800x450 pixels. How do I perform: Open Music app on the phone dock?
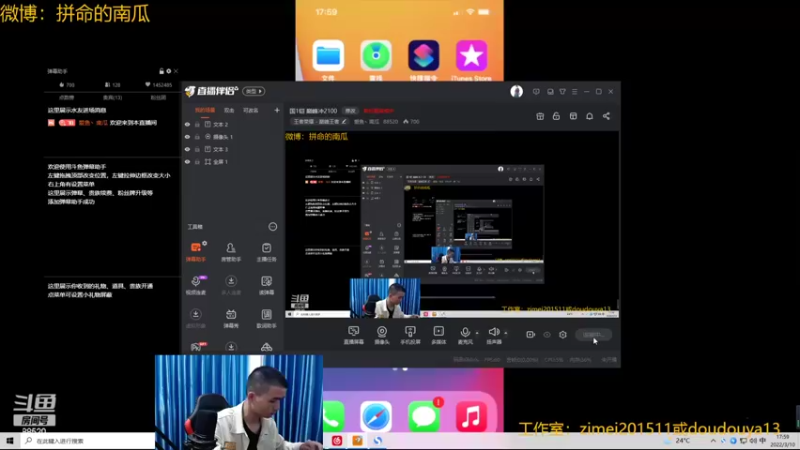[x=471, y=416]
